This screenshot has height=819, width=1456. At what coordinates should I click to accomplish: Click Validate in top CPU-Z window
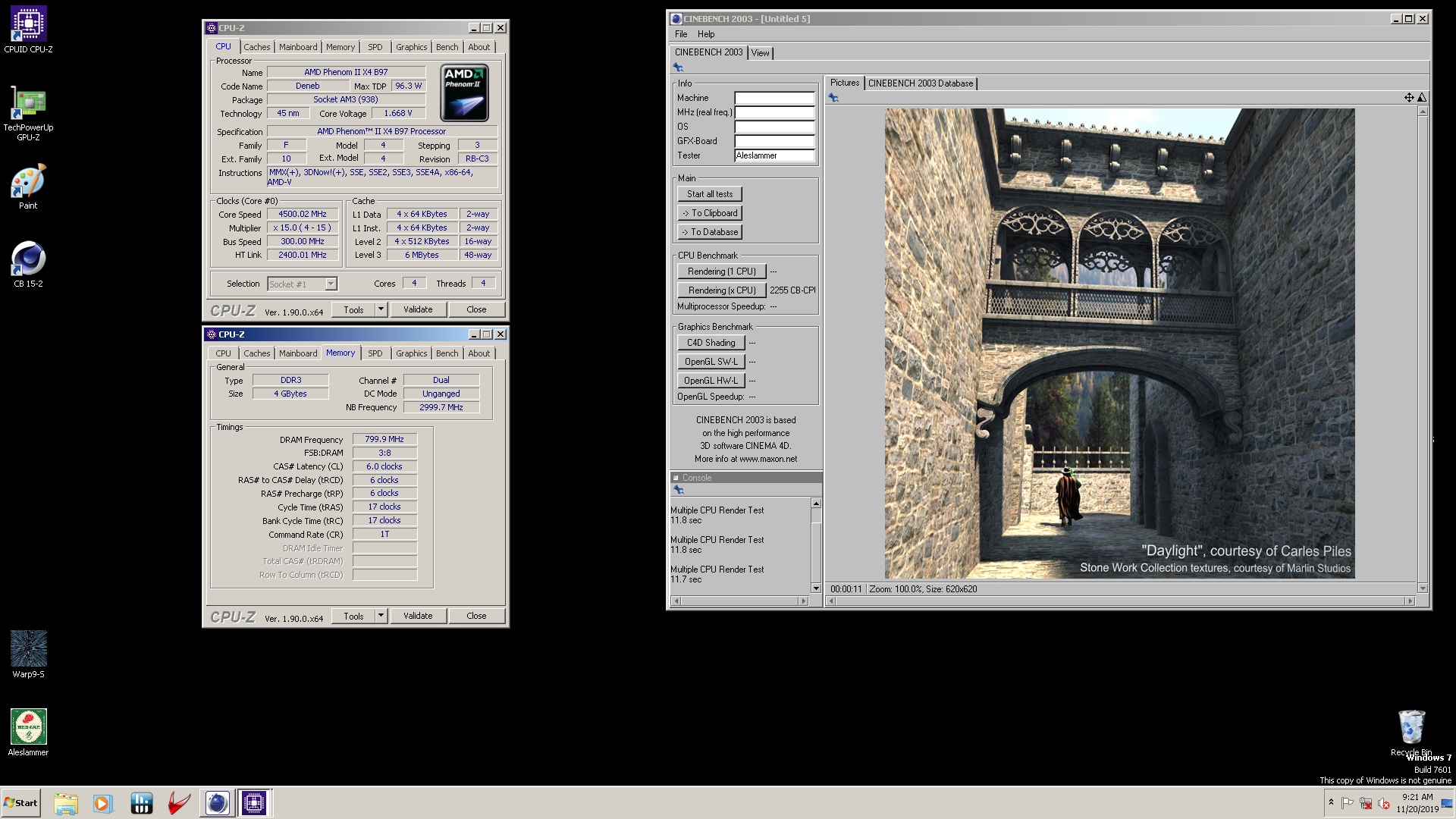pos(418,309)
